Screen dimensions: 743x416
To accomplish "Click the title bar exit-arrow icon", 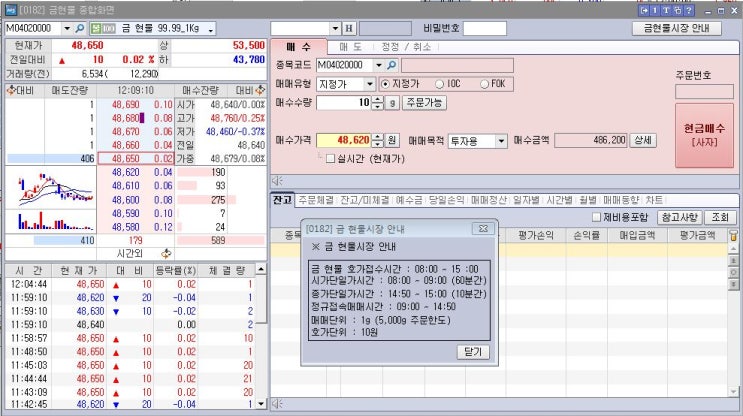I will click(x=644, y=10).
